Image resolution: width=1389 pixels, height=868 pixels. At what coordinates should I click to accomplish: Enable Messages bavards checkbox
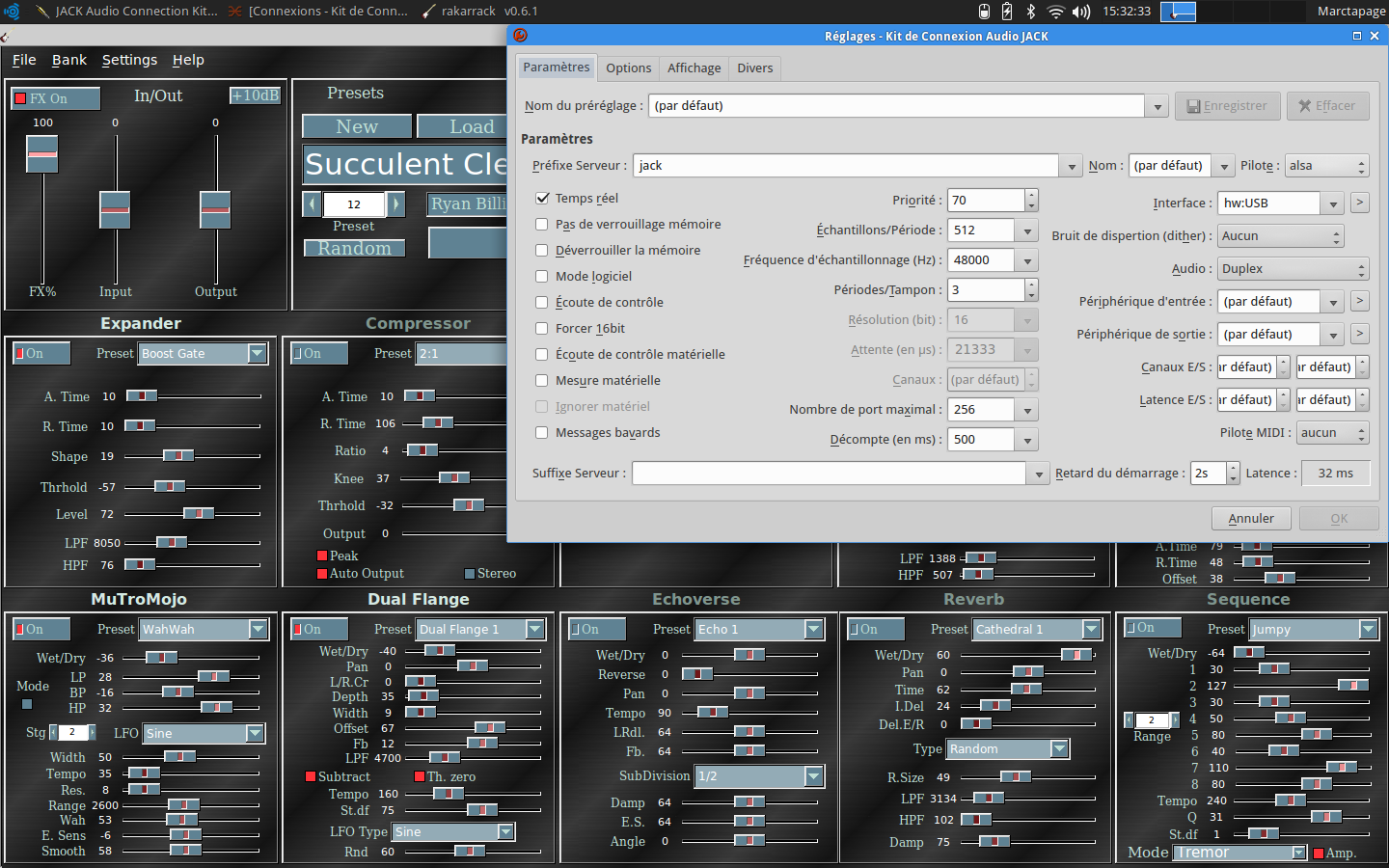(x=542, y=432)
